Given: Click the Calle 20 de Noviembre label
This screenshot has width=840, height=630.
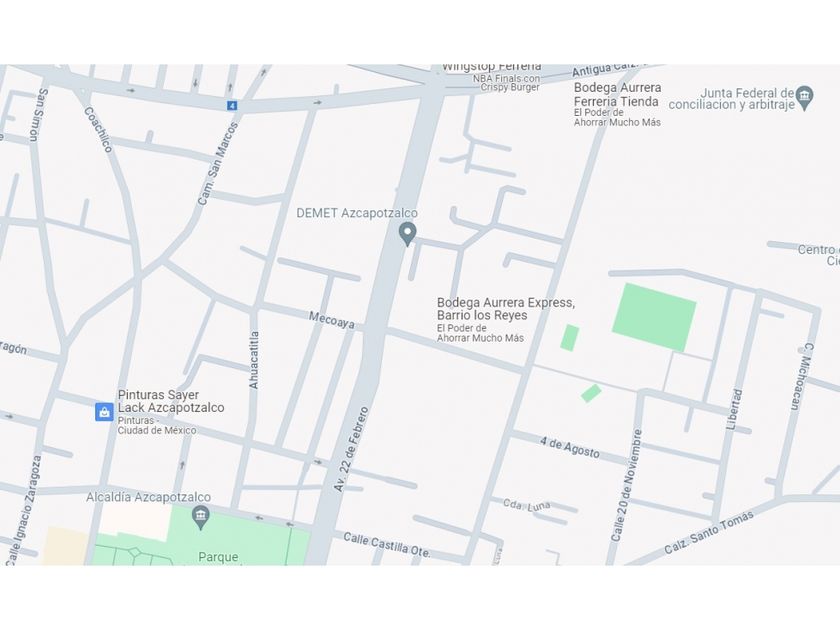Looking at the screenshot, I should coord(626,485).
